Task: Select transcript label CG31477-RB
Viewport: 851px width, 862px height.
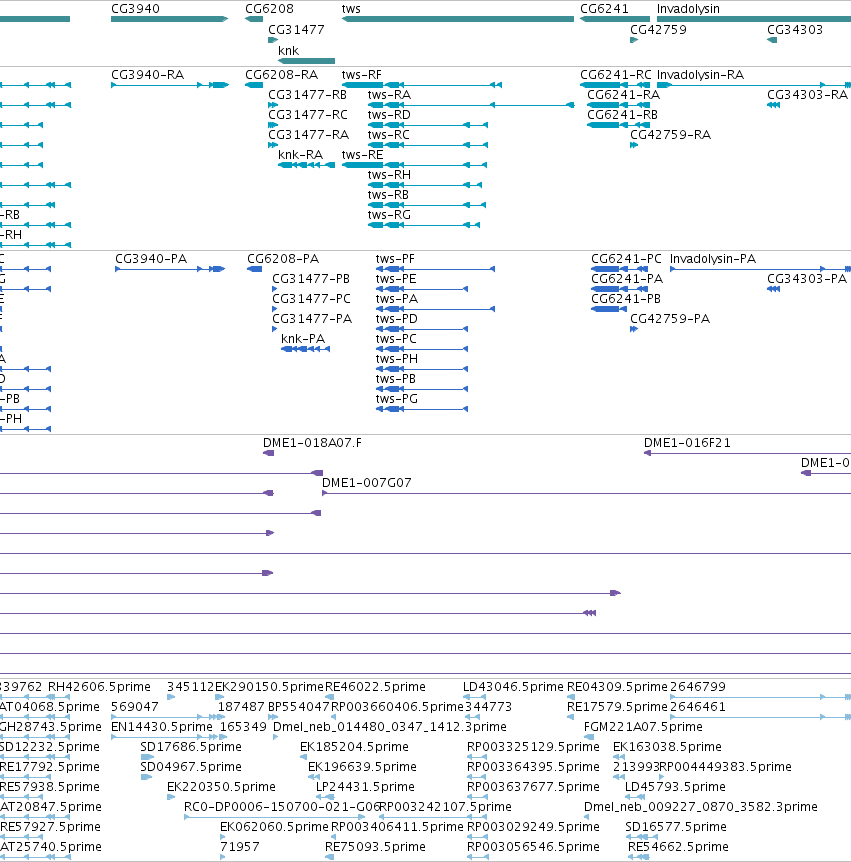Action: [307, 95]
